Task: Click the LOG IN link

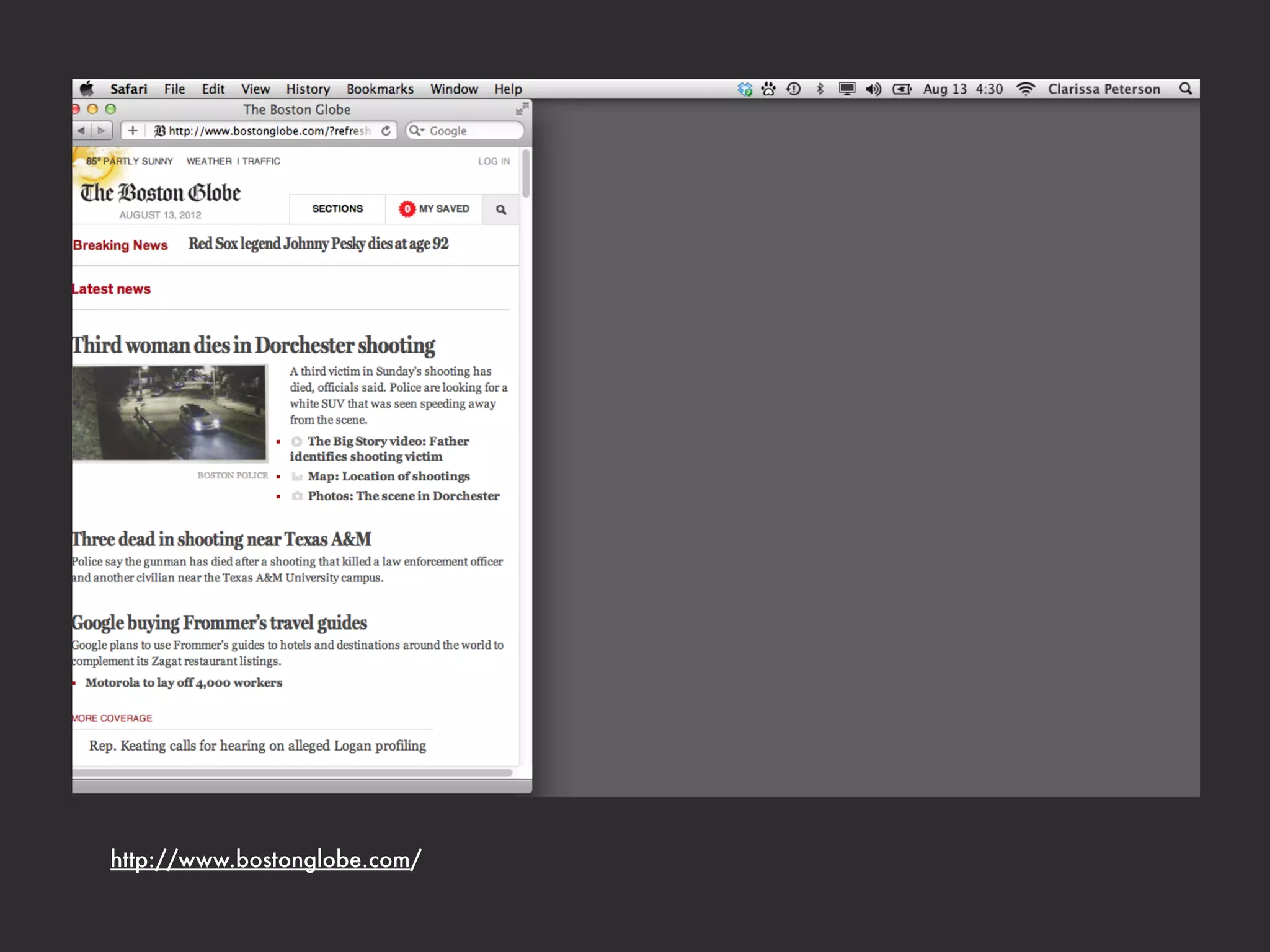Action: coord(494,161)
